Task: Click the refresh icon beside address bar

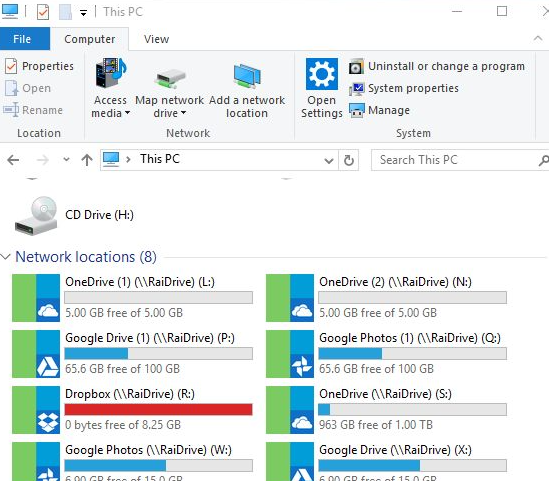Action: pyautogui.click(x=349, y=160)
